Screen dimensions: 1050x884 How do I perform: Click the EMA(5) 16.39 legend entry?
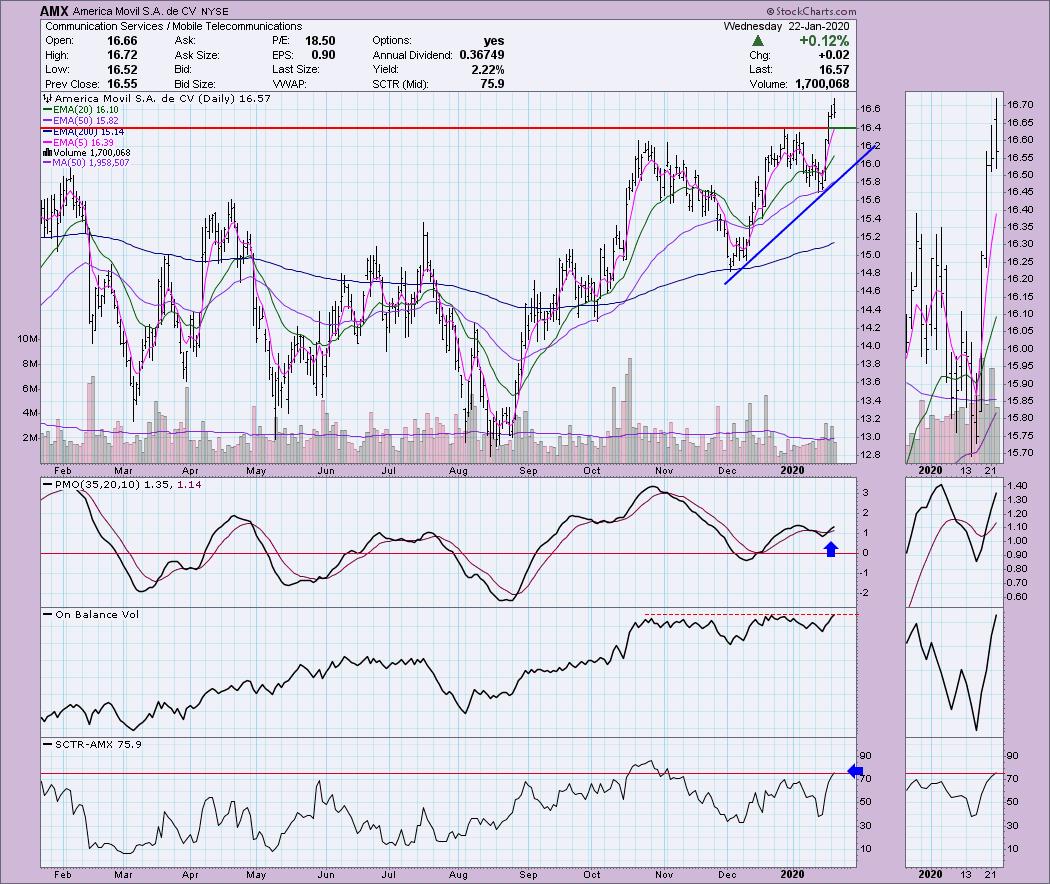point(78,143)
